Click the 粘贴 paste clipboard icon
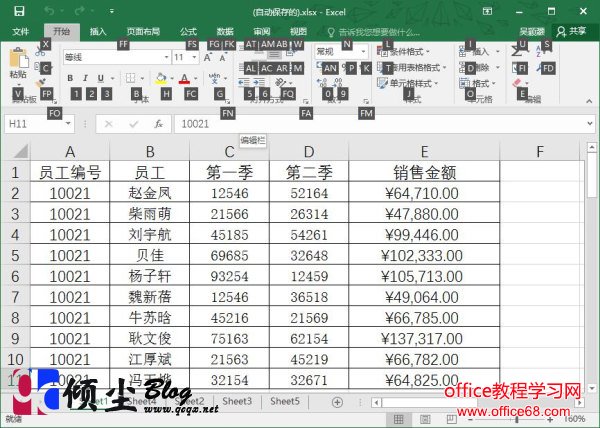 tap(18, 59)
